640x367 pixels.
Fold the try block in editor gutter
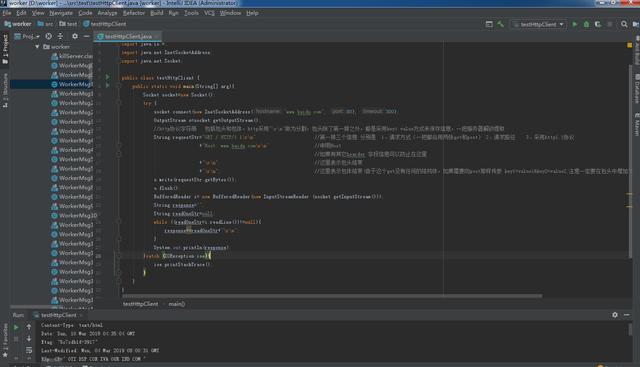point(118,102)
